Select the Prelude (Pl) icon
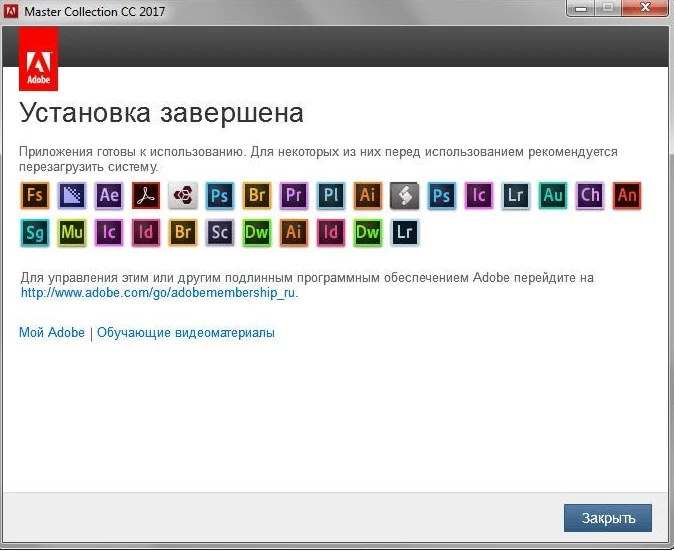Screen dimensions: 674x551 coord(331,196)
